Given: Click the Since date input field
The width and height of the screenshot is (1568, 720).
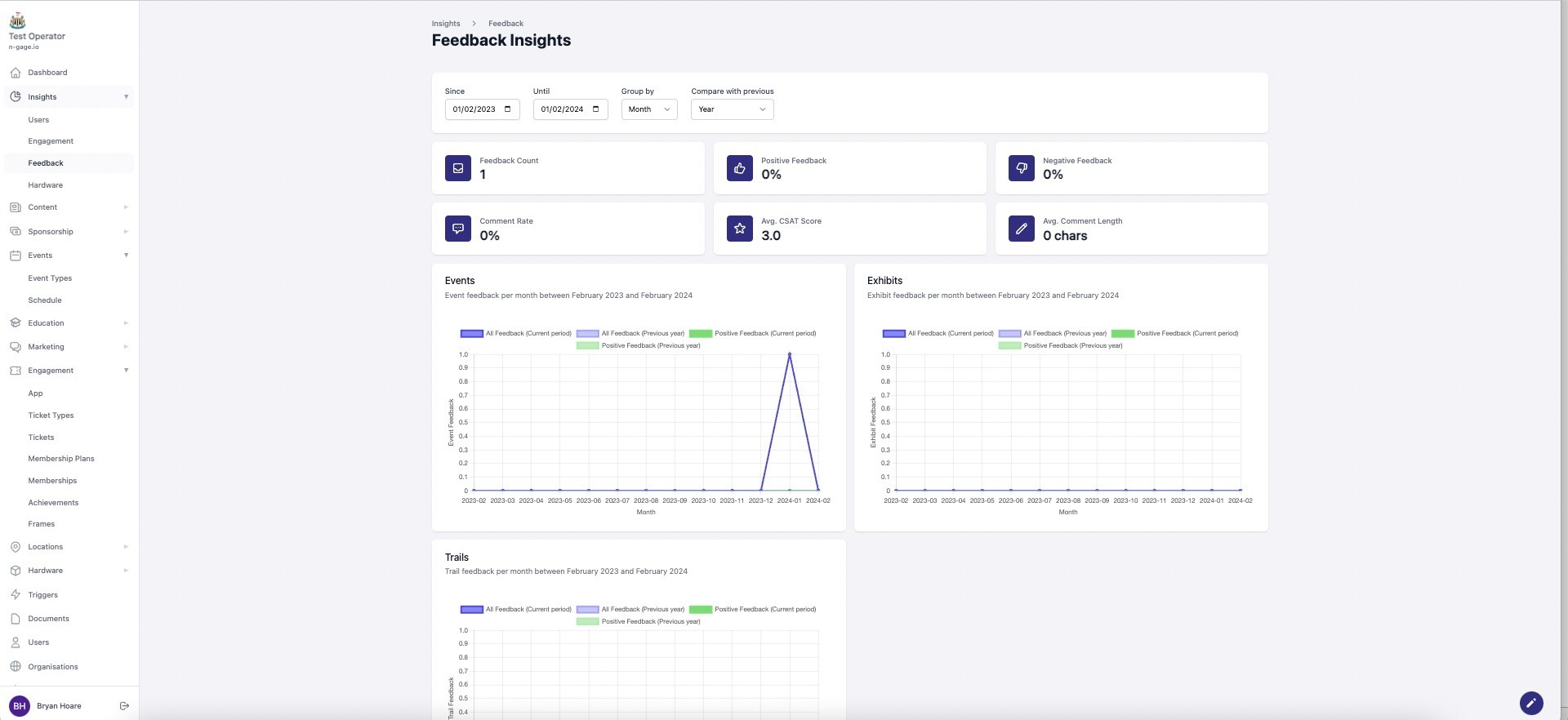Looking at the screenshot, I should [482, 109].
